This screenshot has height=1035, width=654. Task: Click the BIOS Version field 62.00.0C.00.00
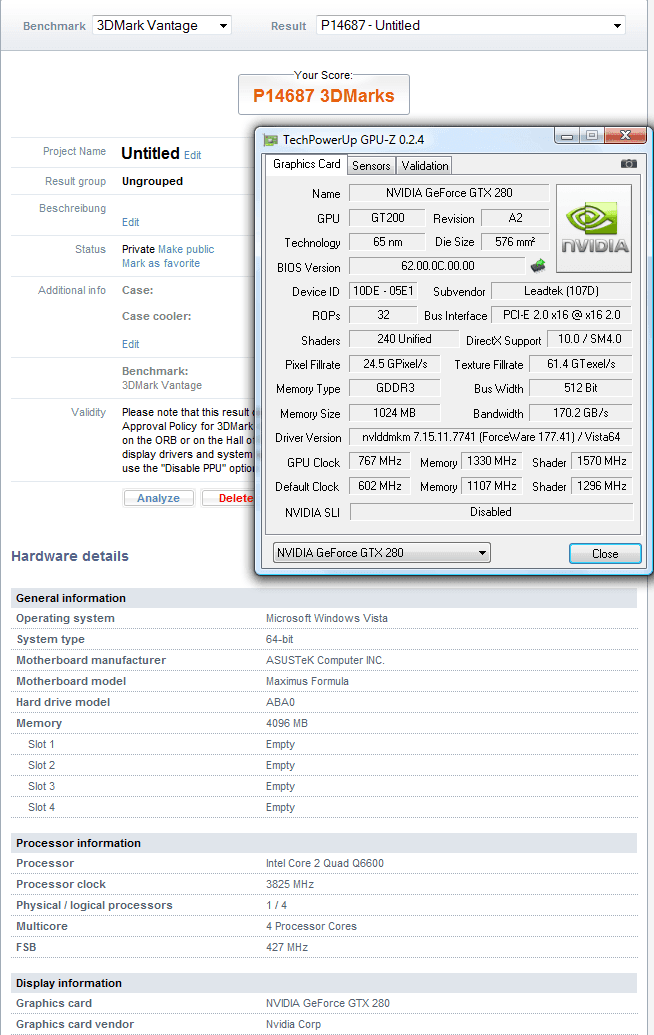(x=437, y=266)
